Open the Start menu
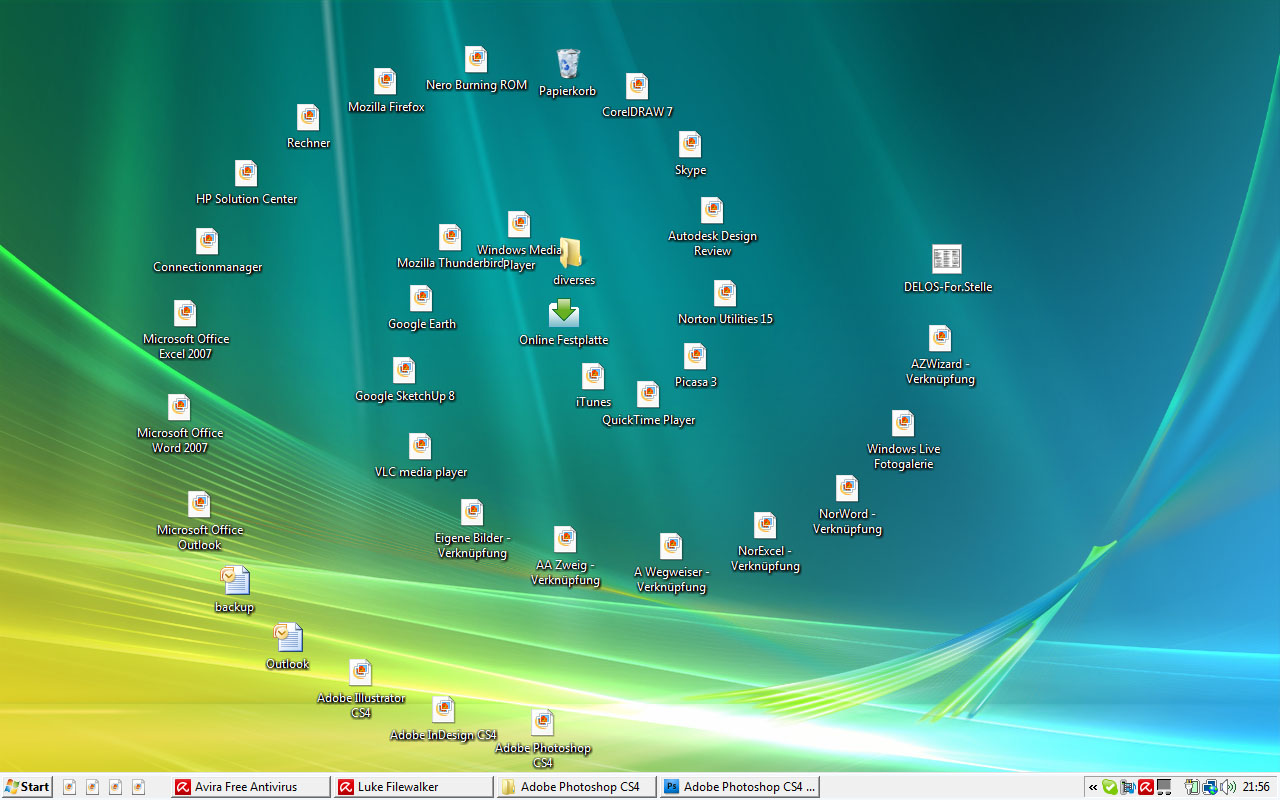1280x800 pixels. (x=27, y=787)
